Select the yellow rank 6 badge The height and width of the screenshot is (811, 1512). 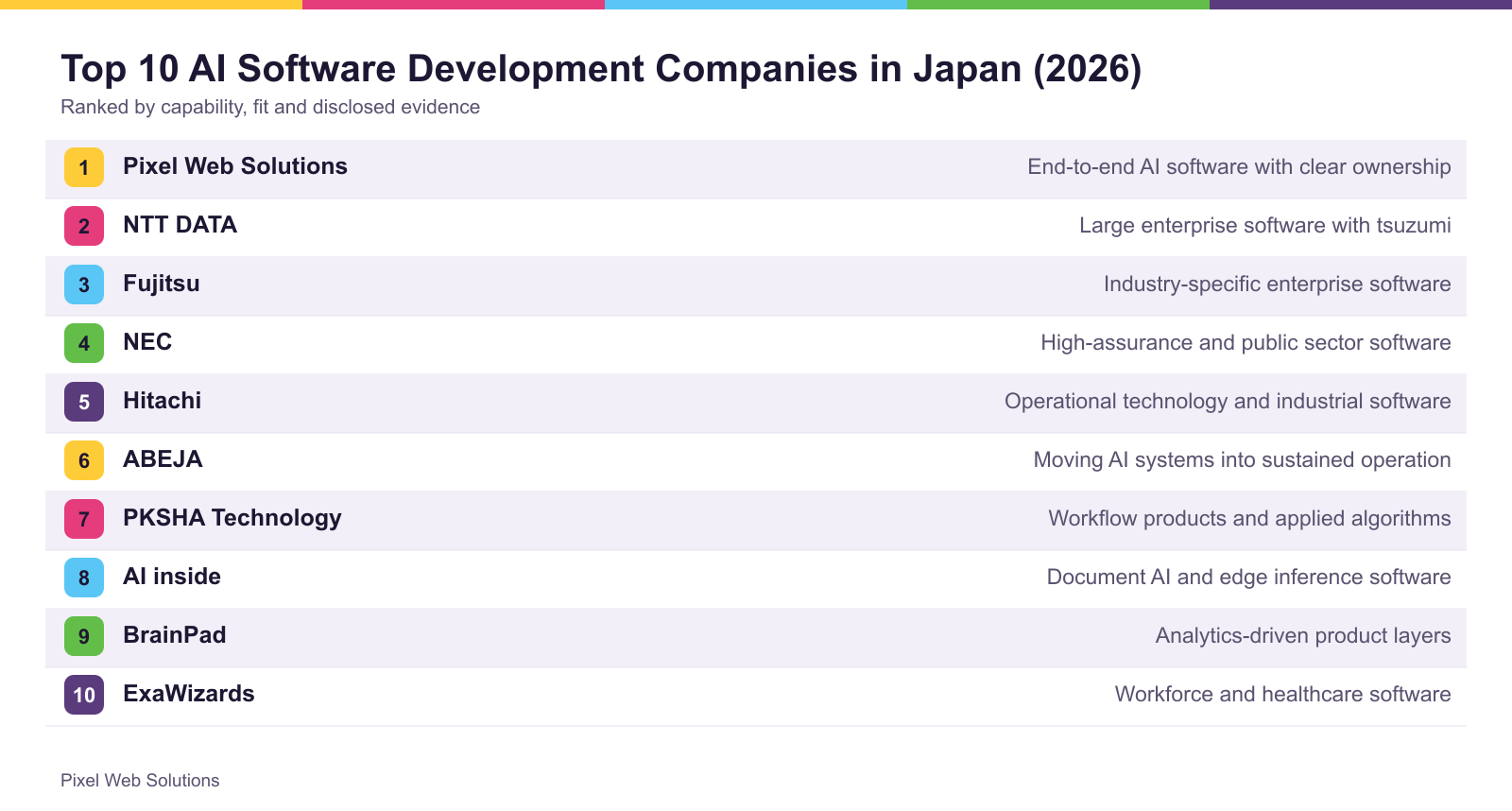pos(84,460)
